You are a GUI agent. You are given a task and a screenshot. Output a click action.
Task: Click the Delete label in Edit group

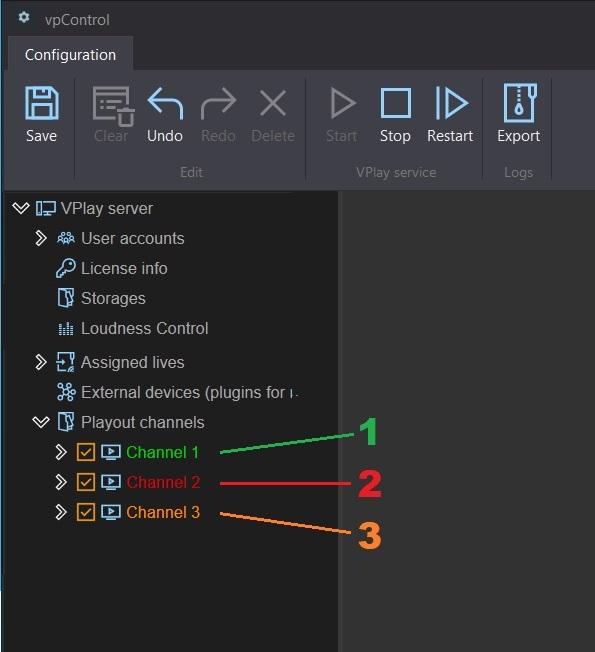click(273, 136)
